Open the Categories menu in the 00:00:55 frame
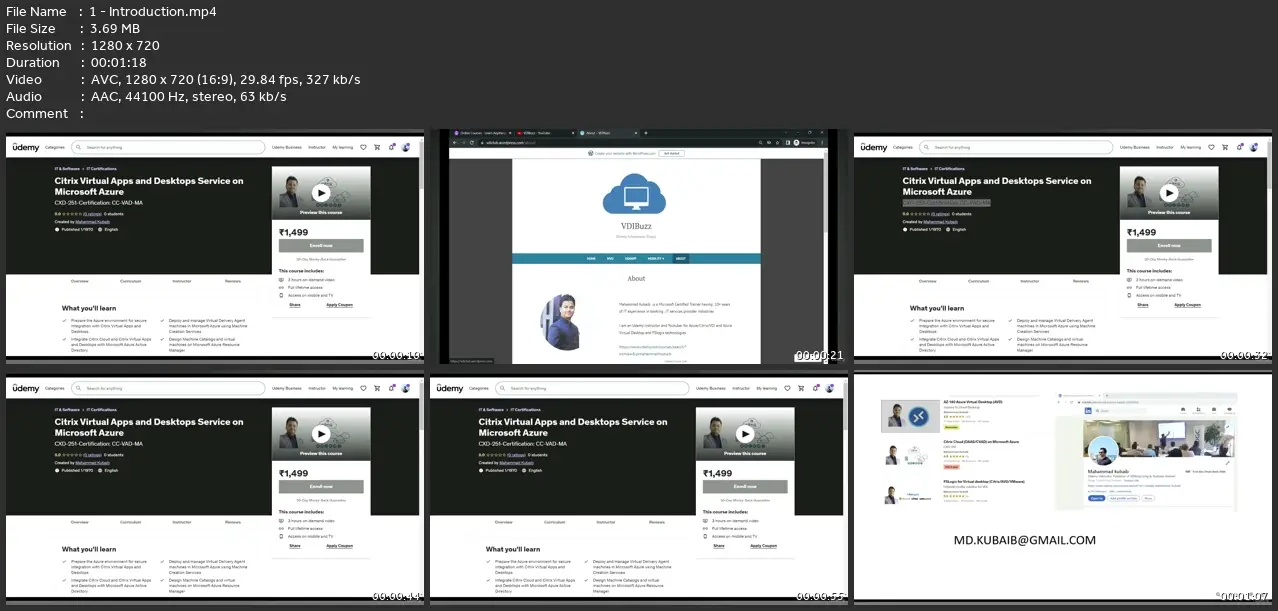The height and width of the screenshot is (611, 1278). (479, 388)
